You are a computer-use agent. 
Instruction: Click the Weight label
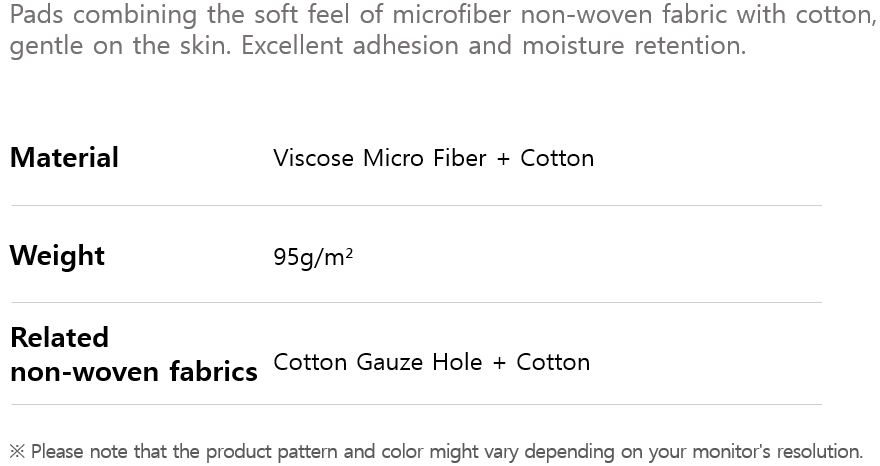pyautogui.click(x=57, y=256)
